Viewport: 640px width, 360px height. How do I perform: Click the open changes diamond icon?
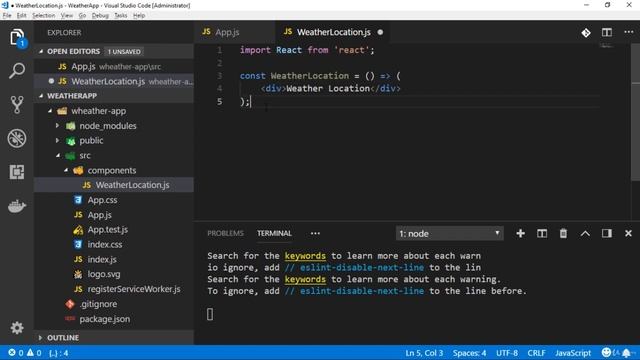click(586, 33)
